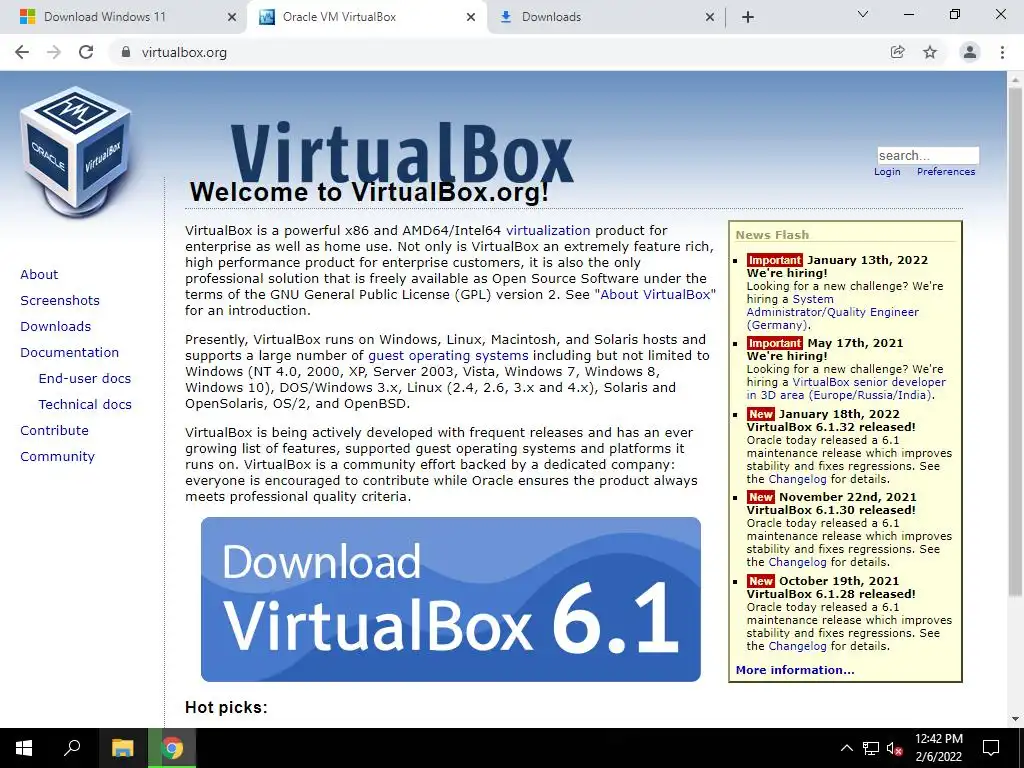Open Community in the sidebar
Image resolution: width=1024 pixels, height=768 pixels.
coord(57,456)
